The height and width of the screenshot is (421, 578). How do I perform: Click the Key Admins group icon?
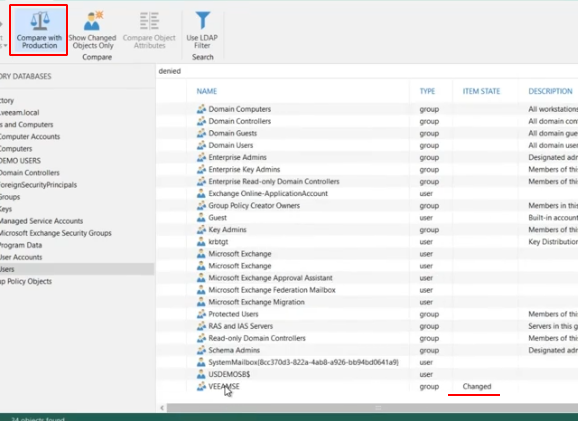[x=201, y=230]
